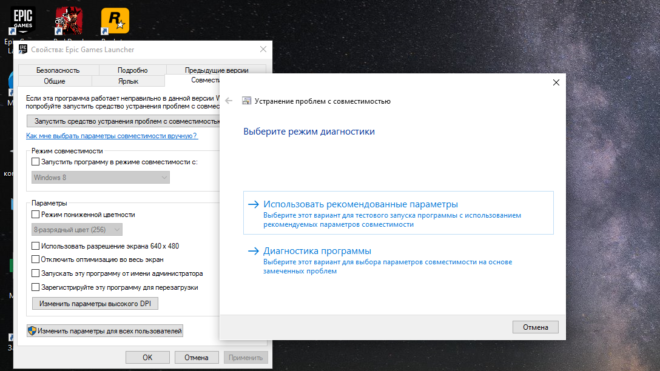The height and width of the screenshot is (371, 660).
Task: Choose Диагностика программы option
Action: coord(398,260)
